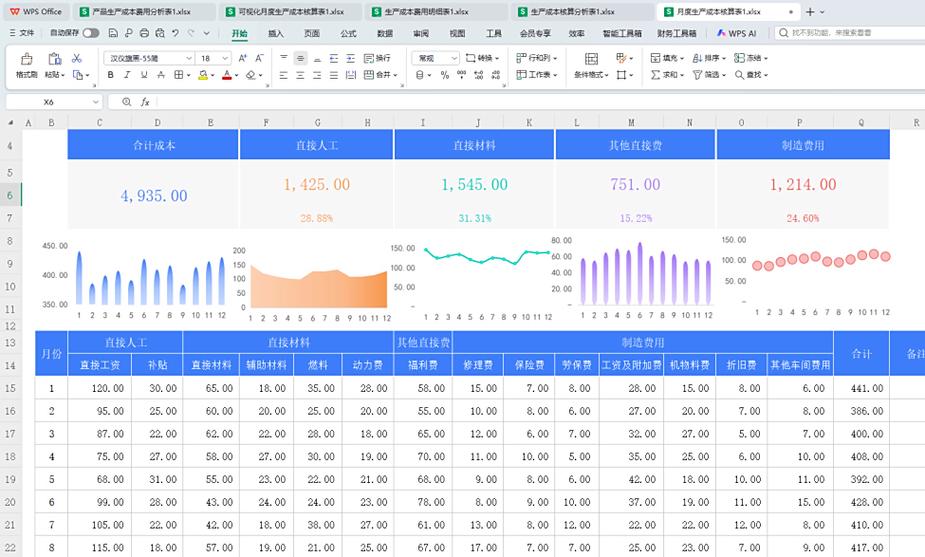Click the WPS AI button
The width and height of the screenshot is (925, 557).
tap(736, 34)
